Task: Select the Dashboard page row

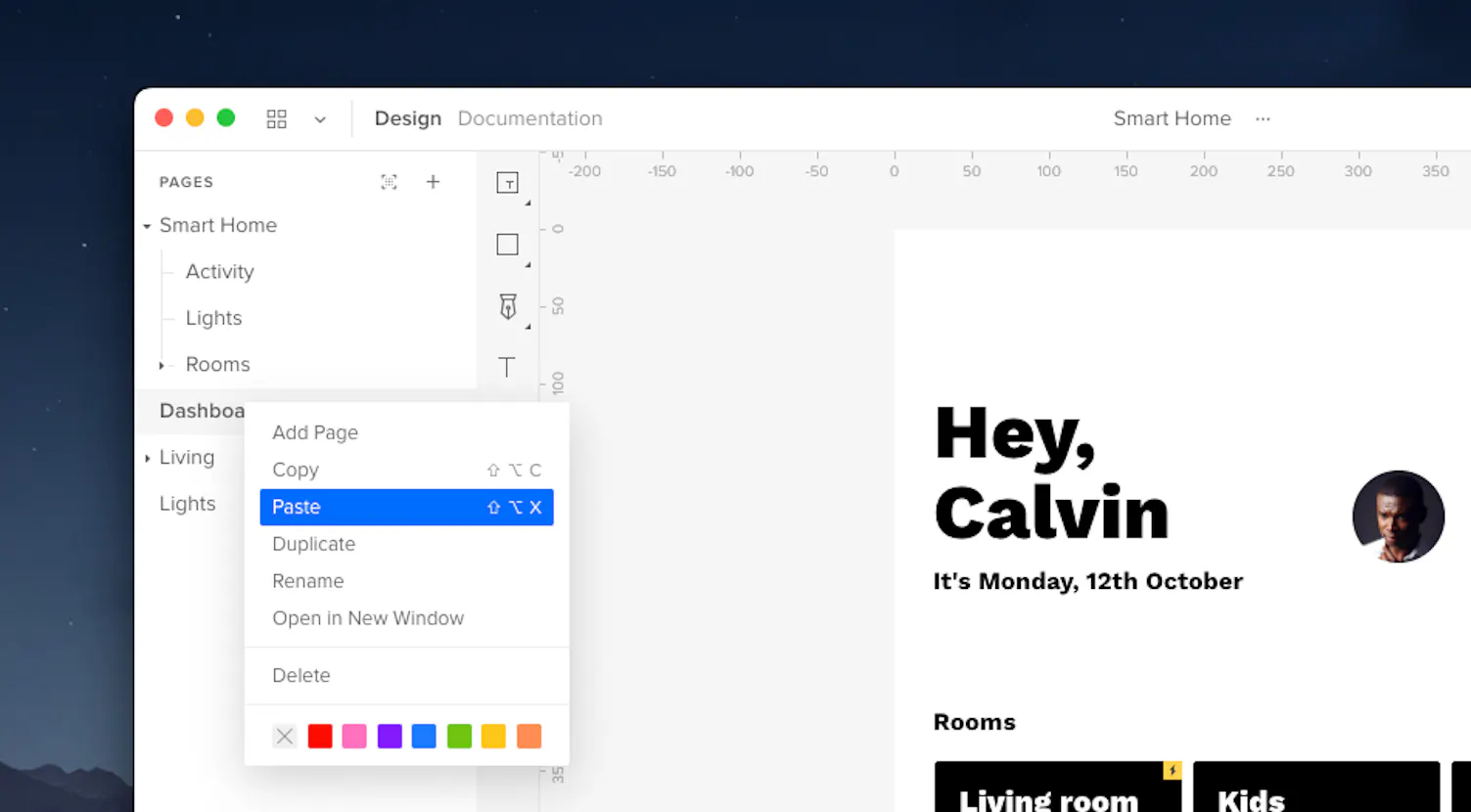Action: point(305,411)
